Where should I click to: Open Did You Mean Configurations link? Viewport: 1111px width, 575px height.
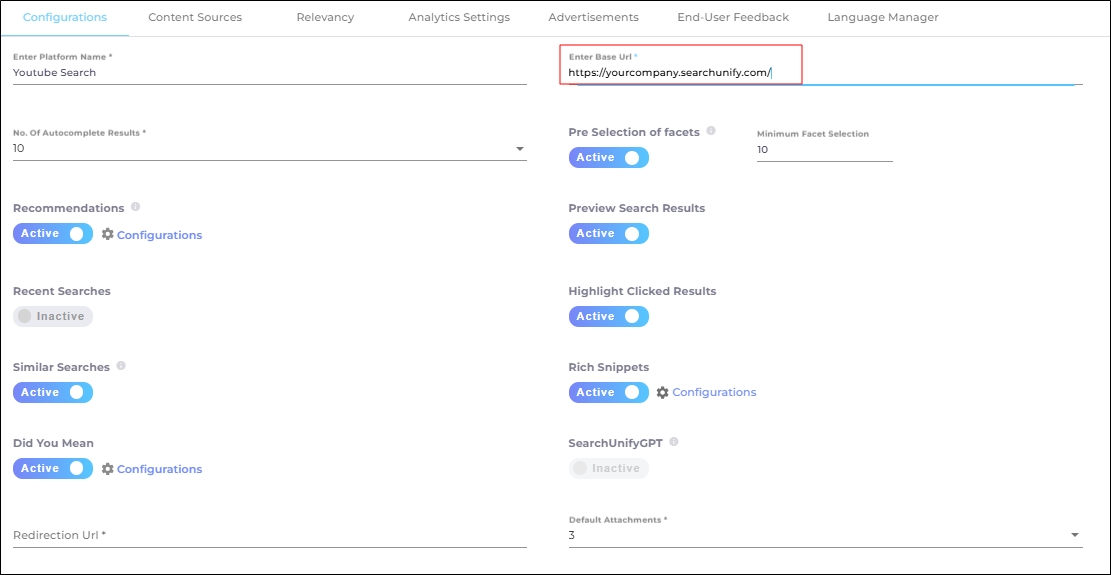point(159,469)
